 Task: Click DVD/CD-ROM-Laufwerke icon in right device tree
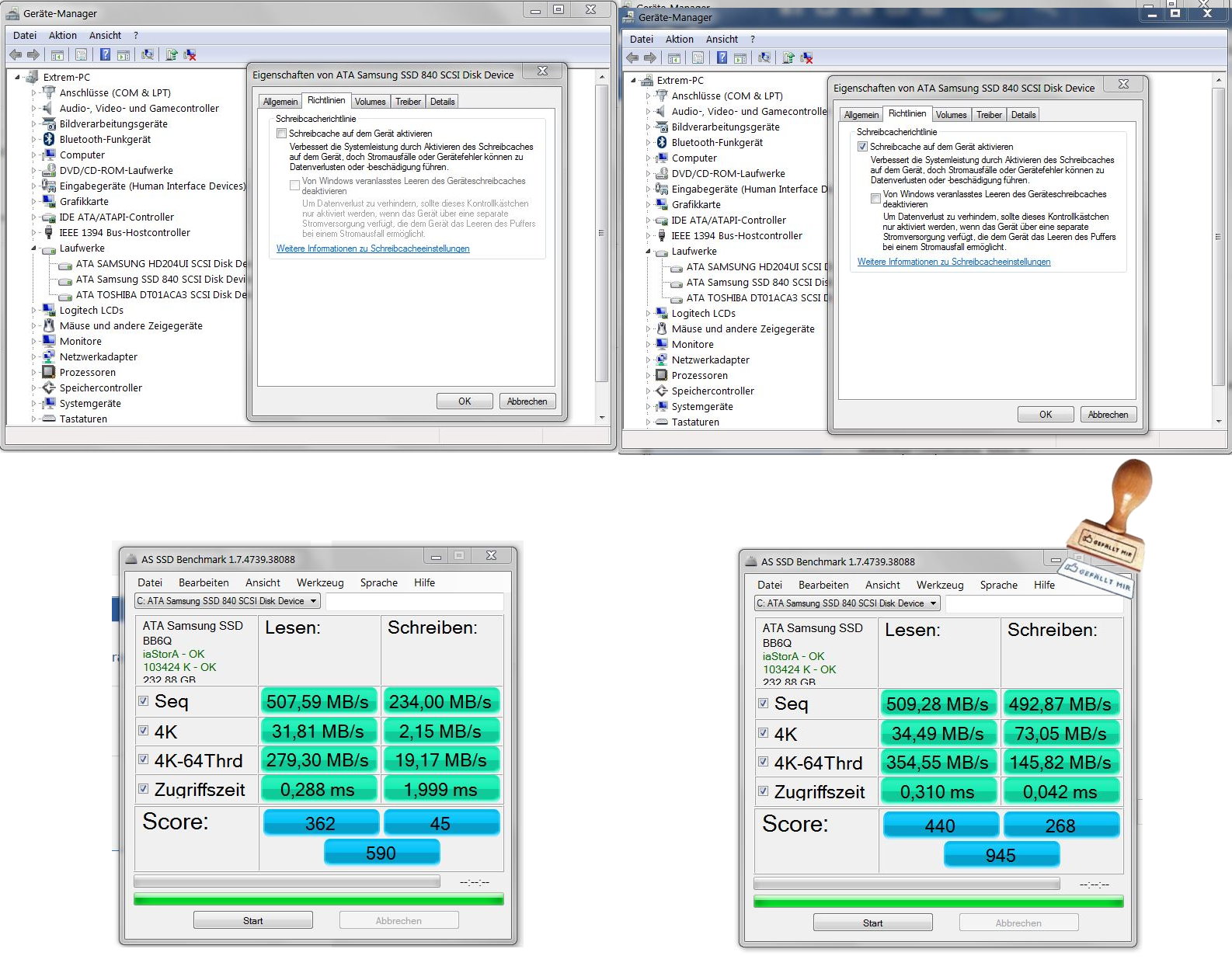coord(662,173)
